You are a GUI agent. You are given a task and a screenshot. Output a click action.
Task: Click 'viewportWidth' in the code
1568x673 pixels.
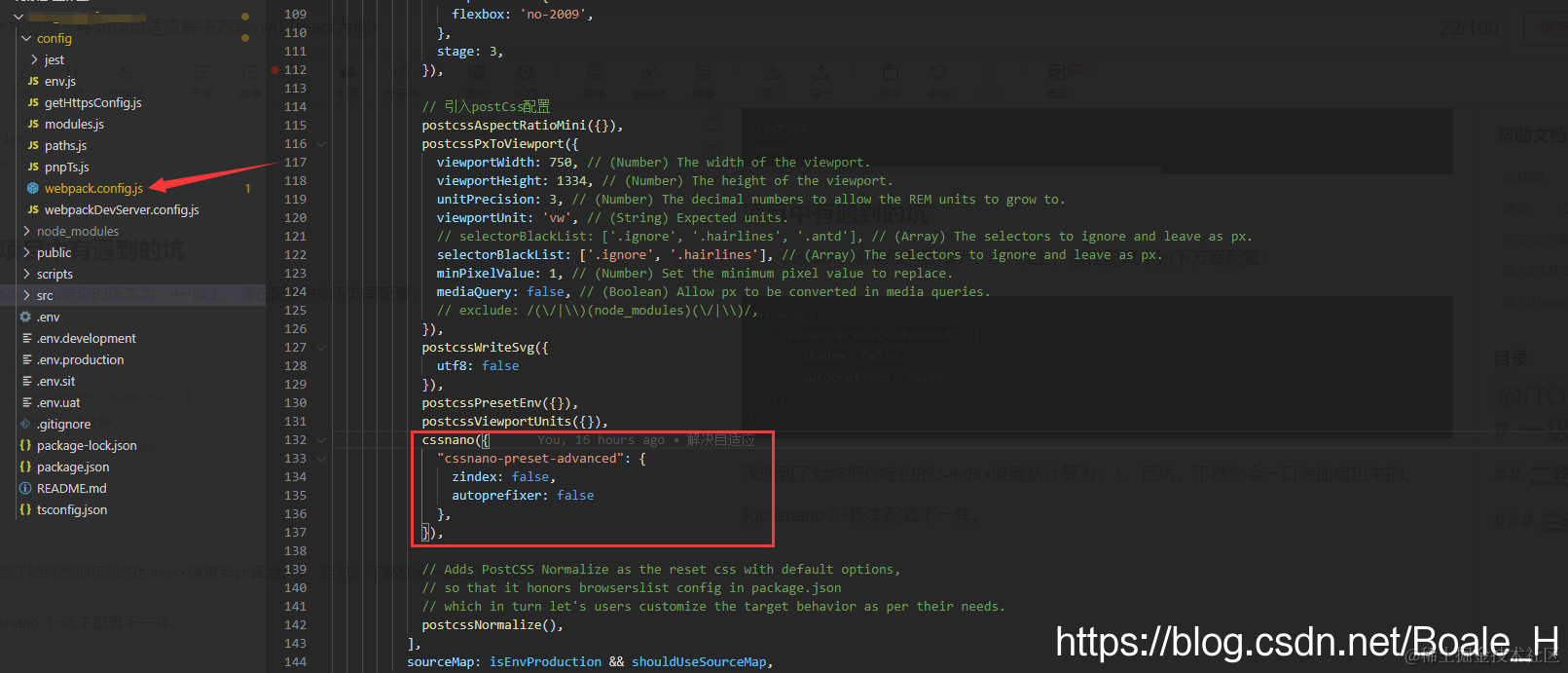486,163
